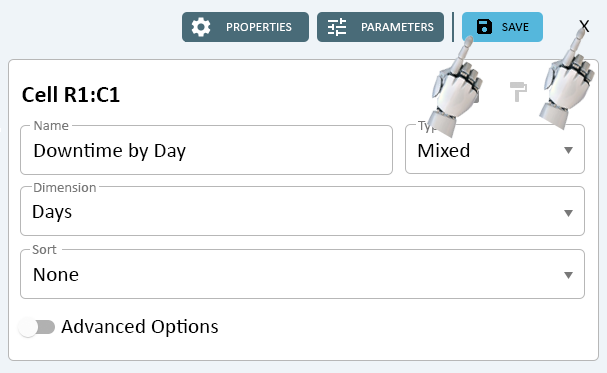This screenshot has width=607, height=373.
Task: Toggle the Advanced Options switch
Action: coord(37,327)
